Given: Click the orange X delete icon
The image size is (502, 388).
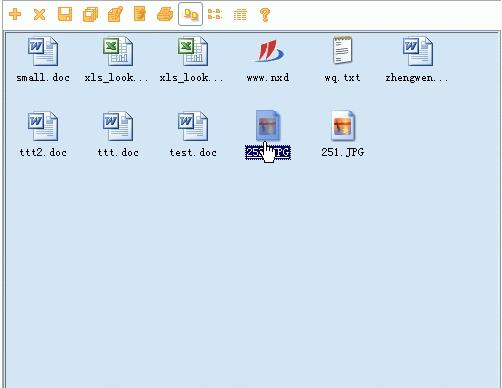Looking at the screenshot, I should point(40,14).
